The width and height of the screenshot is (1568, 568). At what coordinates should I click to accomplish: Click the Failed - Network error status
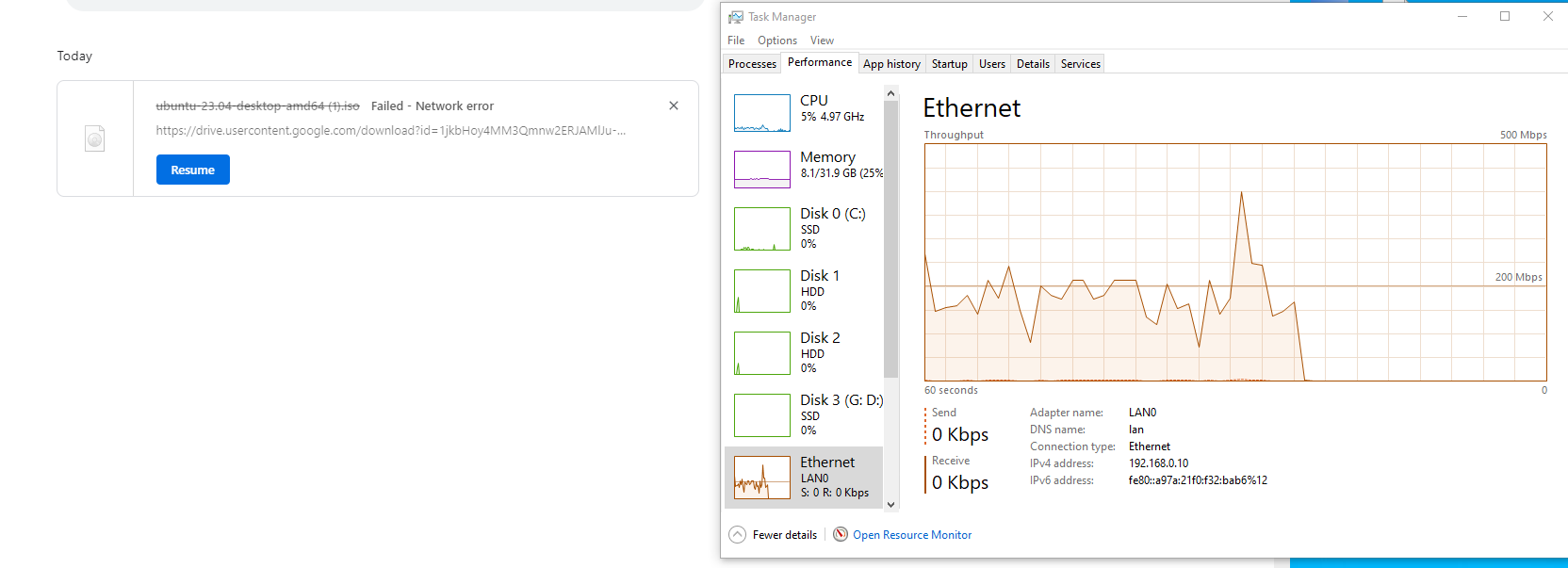433,105
